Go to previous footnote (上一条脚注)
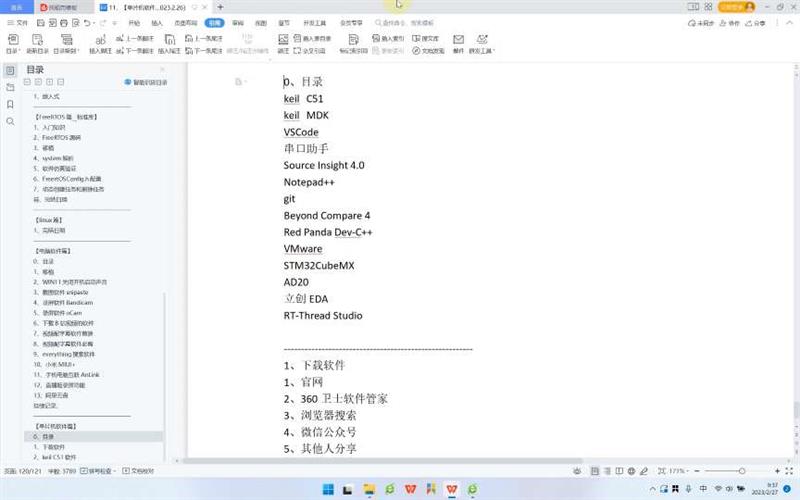 (x=135, y=38)
